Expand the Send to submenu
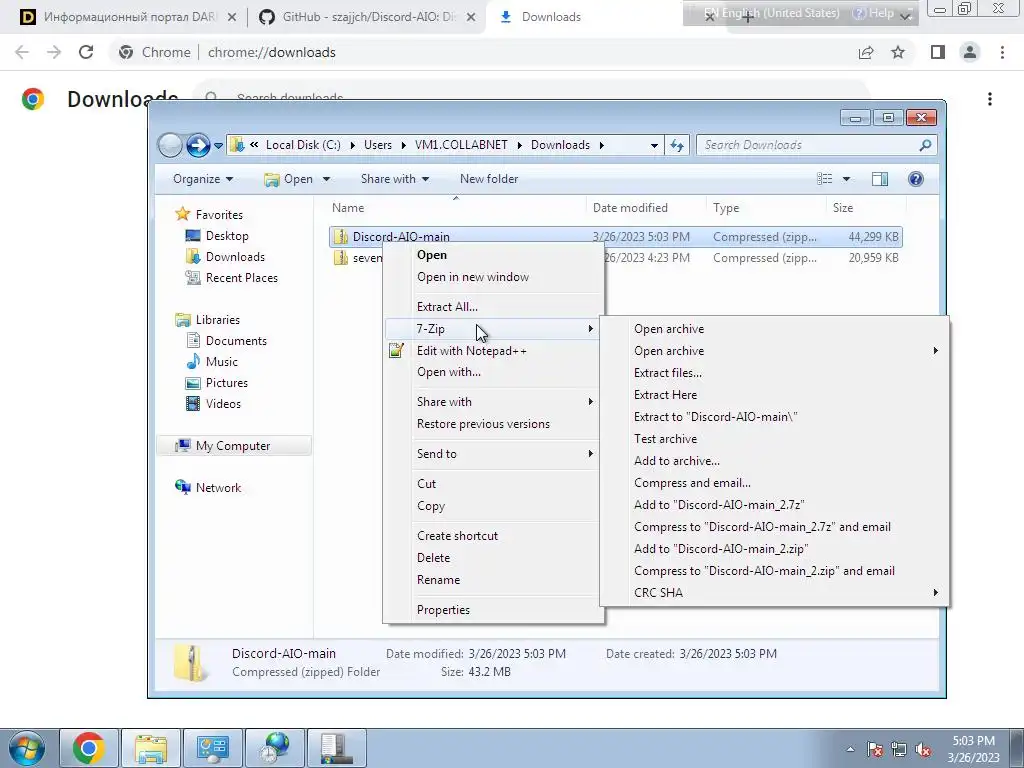The image size is (1024, 768). tap(493, 454)
